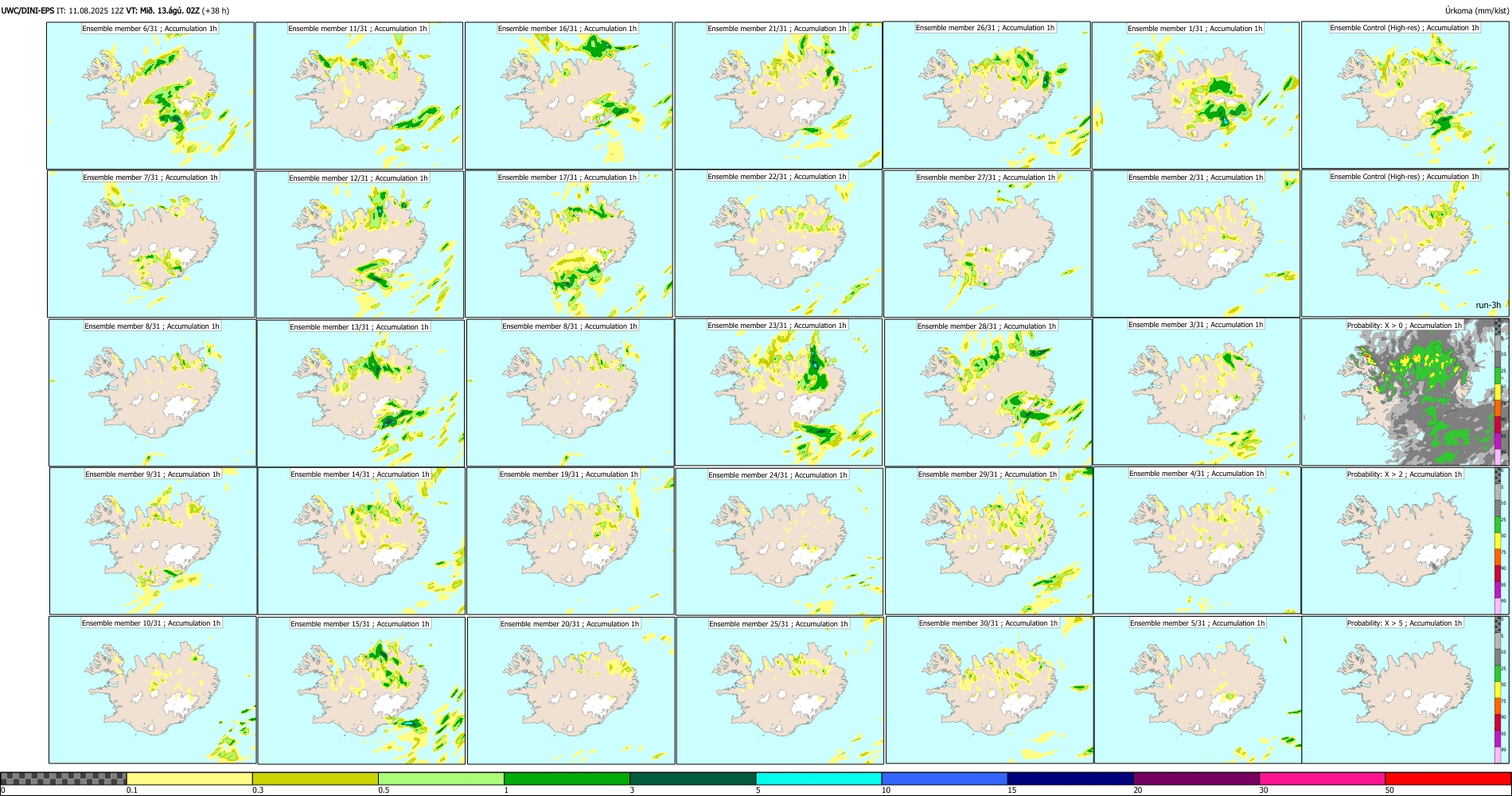Click the 'Ensemble member 10/31' title label
Viewport: 1512px width, 796px height.
[x=151, y=623]
